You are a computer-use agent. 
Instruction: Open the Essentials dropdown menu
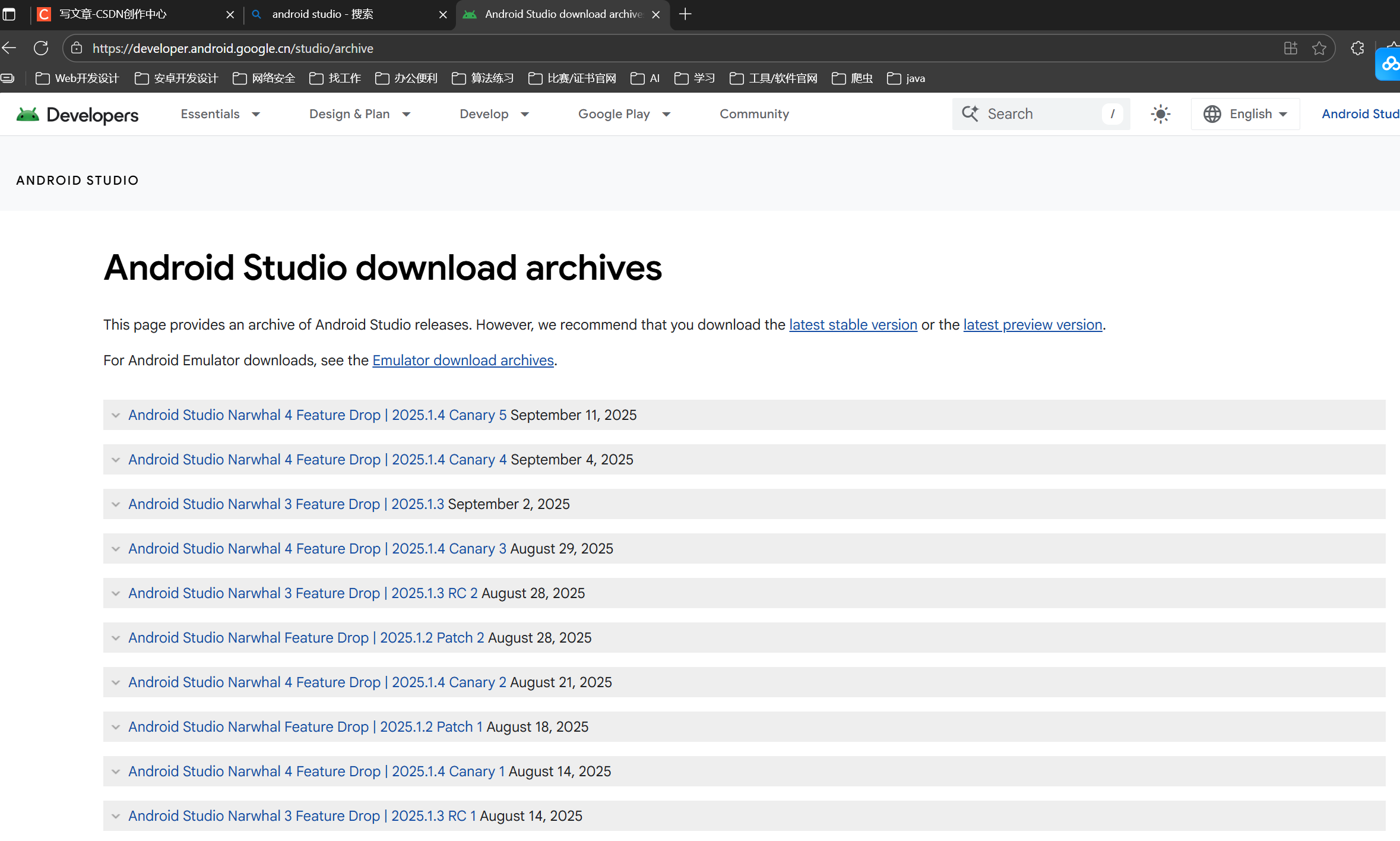point(220,114)
